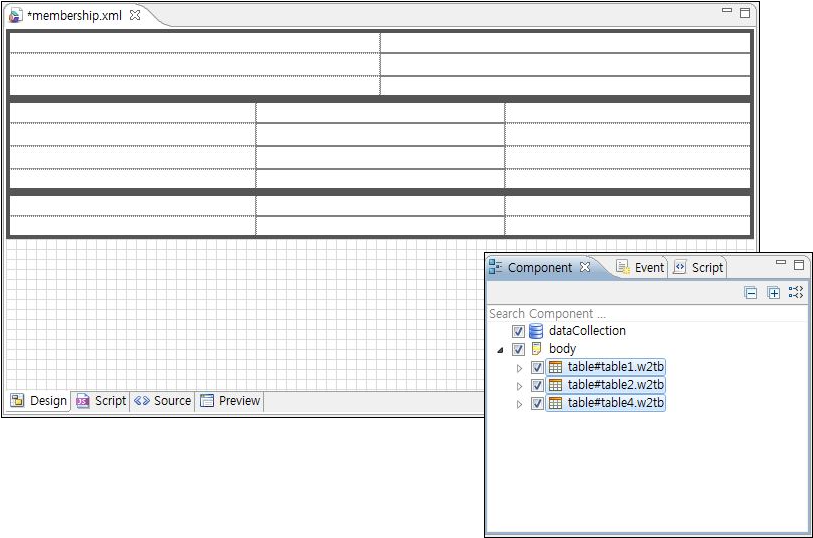Click the table icon beside table#table1.w2tb
Screen dimensions: 813x538
555,367
